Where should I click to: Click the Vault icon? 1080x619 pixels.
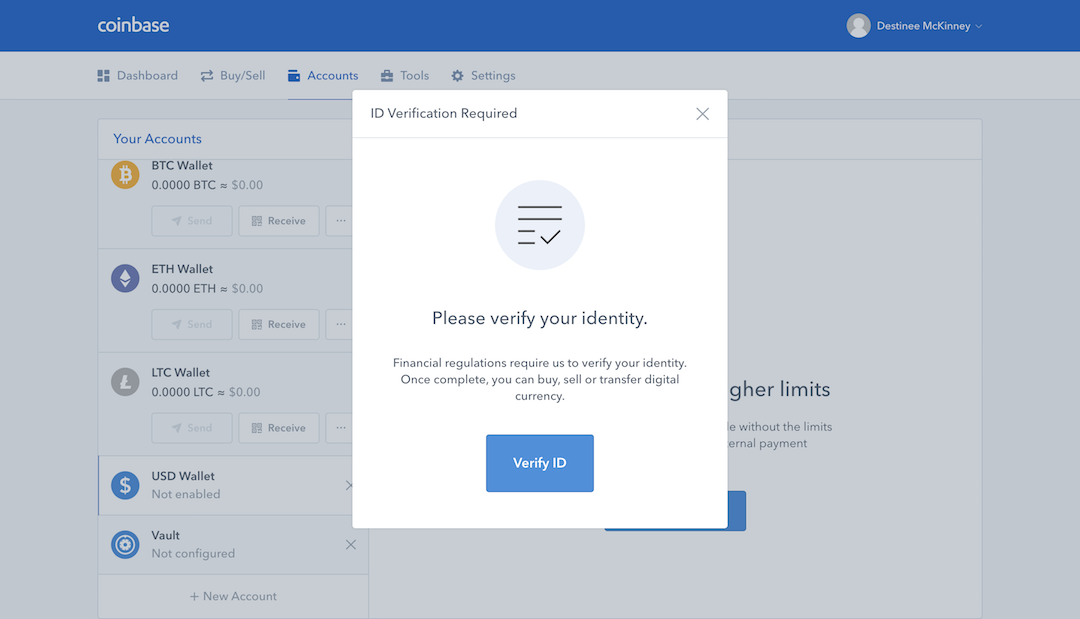click(x=125, y=545)
